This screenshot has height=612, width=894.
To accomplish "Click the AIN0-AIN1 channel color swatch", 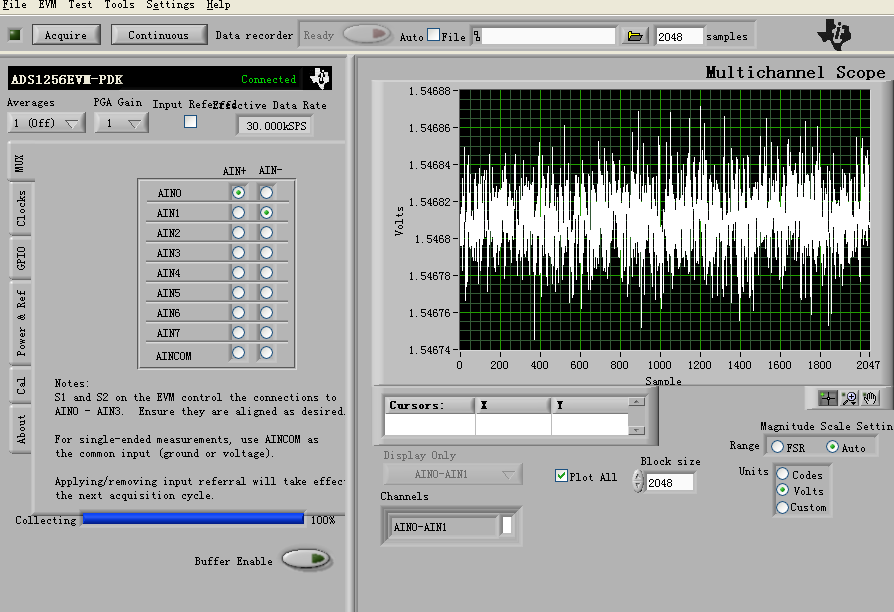I will pos(507,526).
